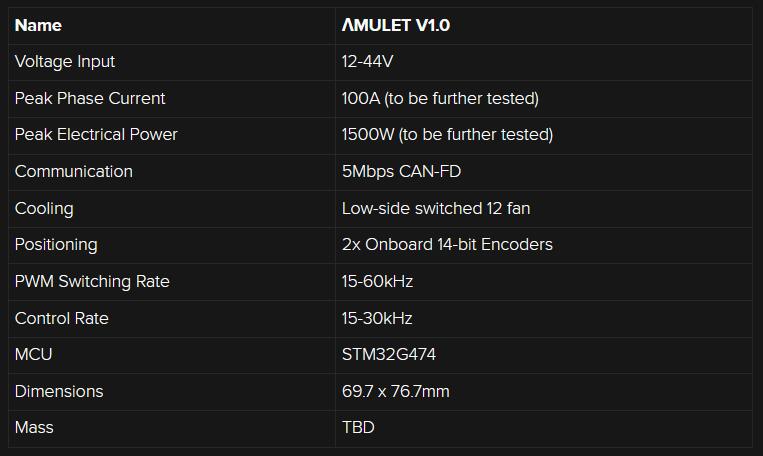Click the "Peak Phase Current" label
The image size is (763, 456).
point(90,98)
